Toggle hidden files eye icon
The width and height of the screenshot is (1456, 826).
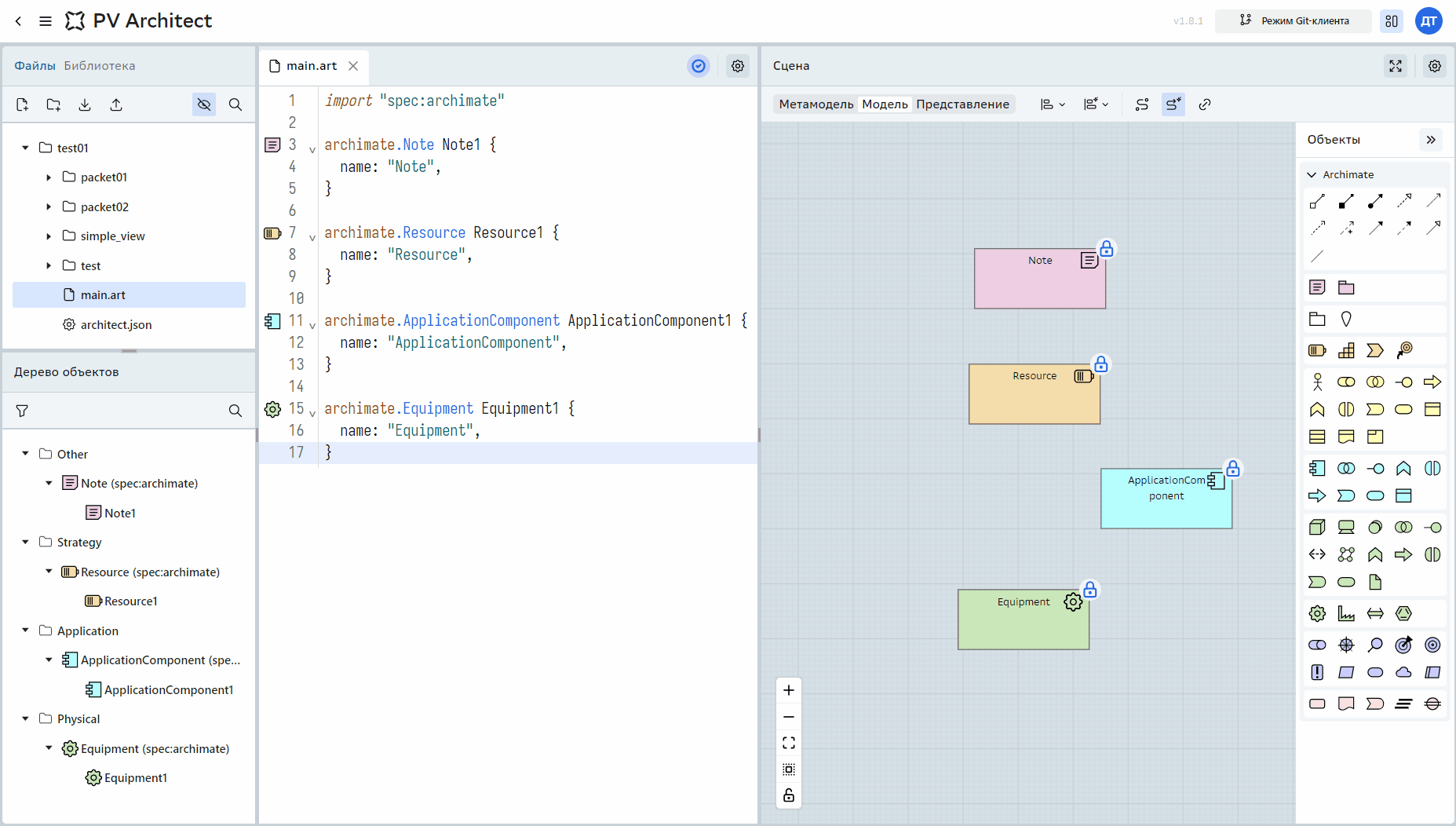(204, 104)
